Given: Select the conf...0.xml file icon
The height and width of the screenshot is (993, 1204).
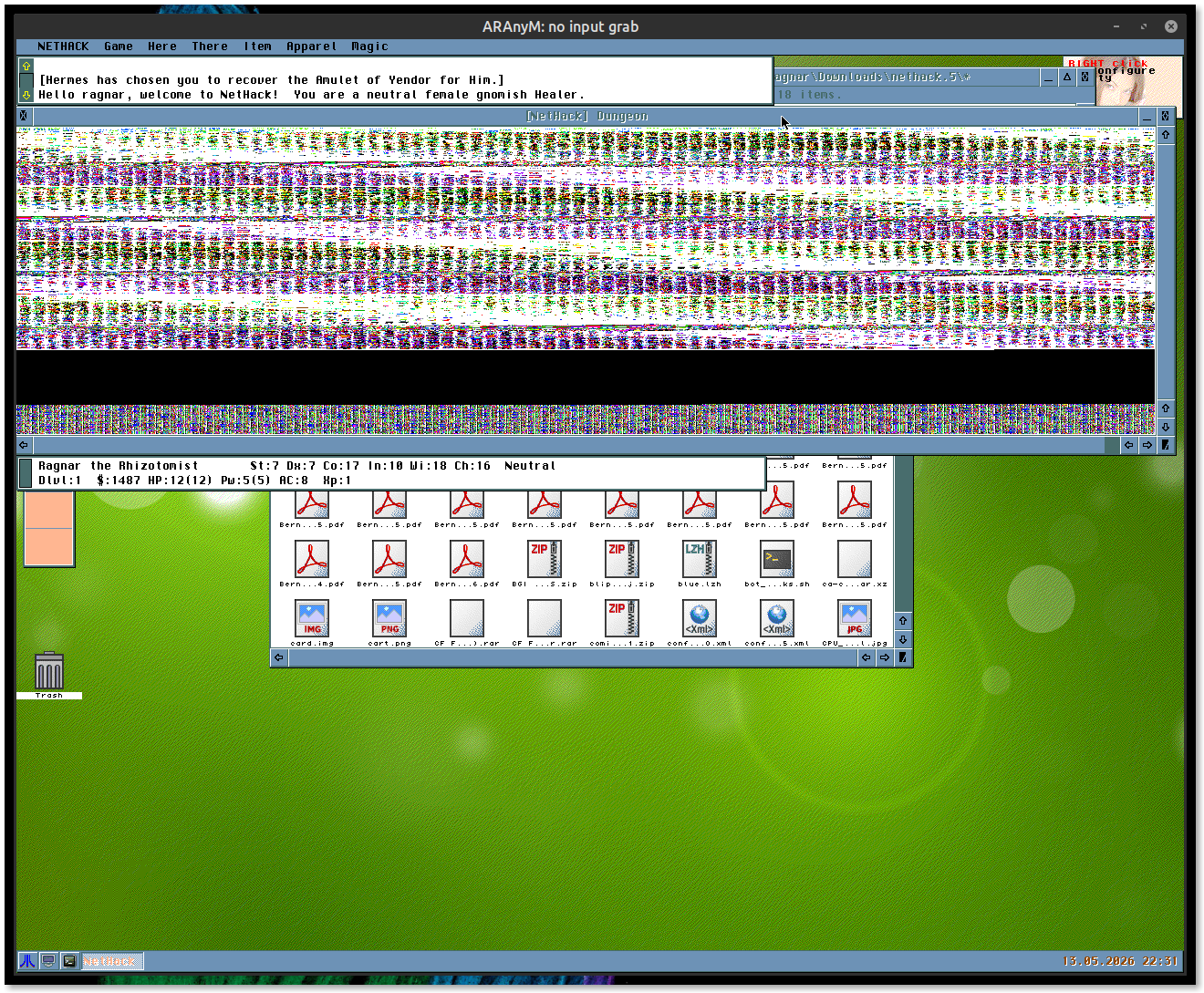Looking at the screenshot, I should point(700,618).
